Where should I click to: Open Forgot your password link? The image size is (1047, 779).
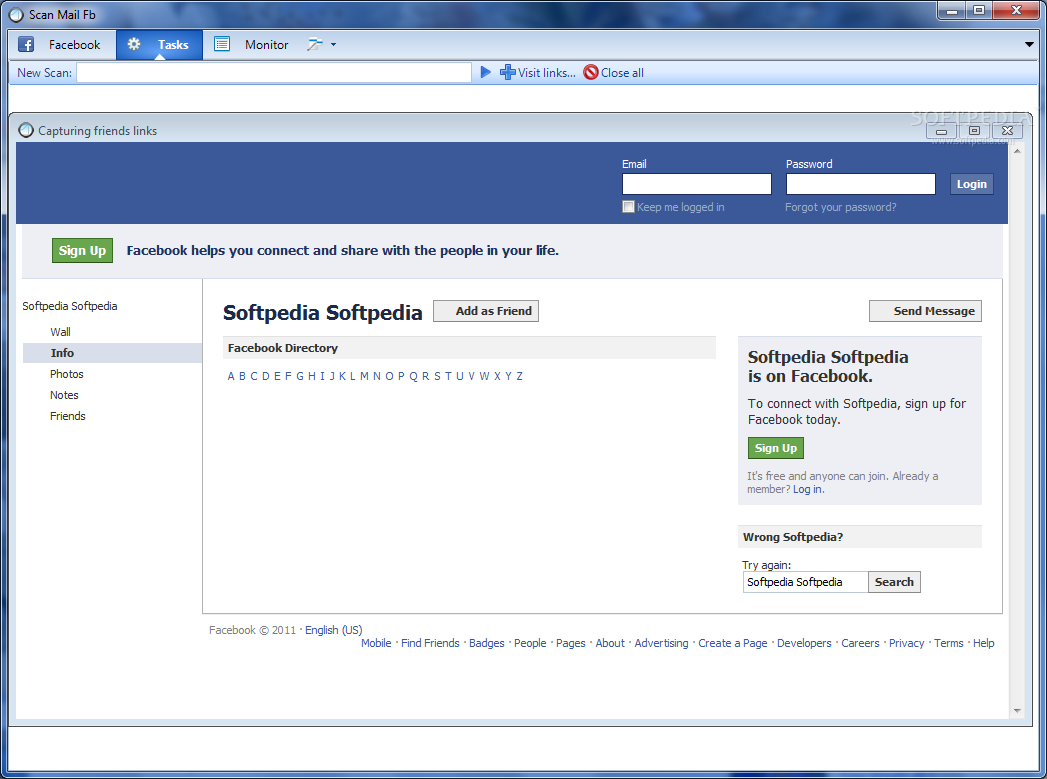point(841,207)
